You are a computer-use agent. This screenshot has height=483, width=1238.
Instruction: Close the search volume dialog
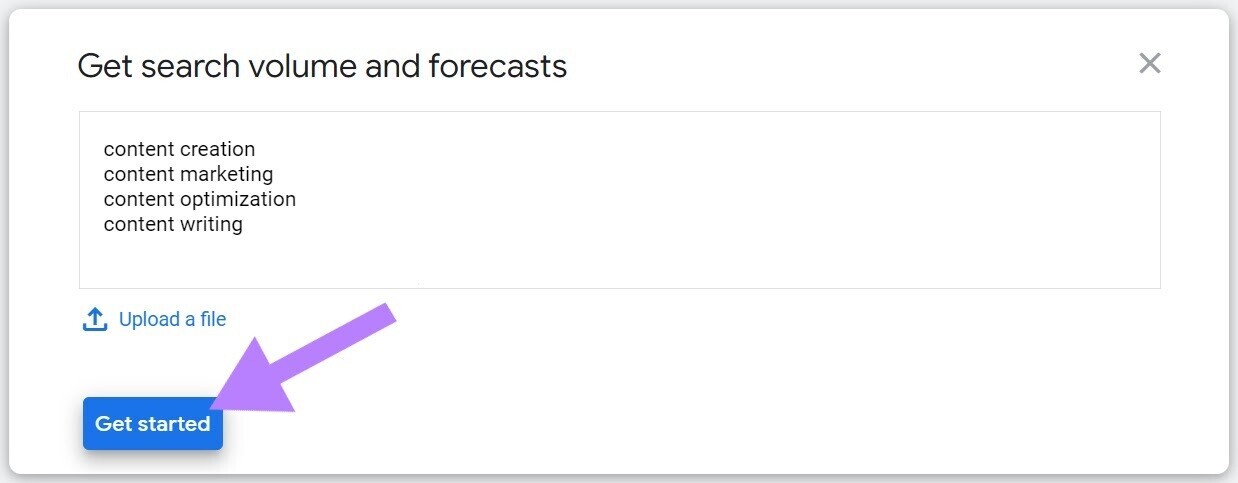(x=1150, y=64)
